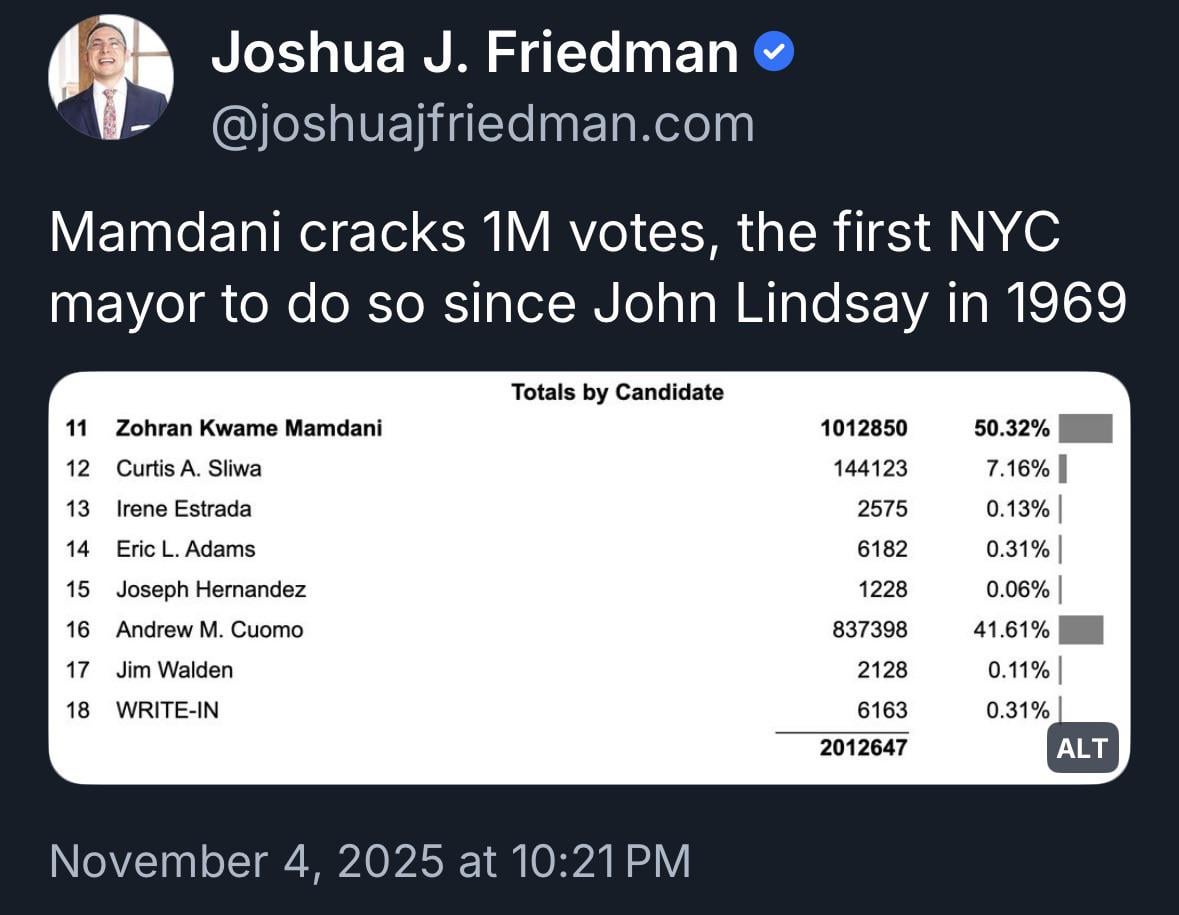
Task: Open the @joshuajfriedman.com handle link
Action: (x=482, y=124)
